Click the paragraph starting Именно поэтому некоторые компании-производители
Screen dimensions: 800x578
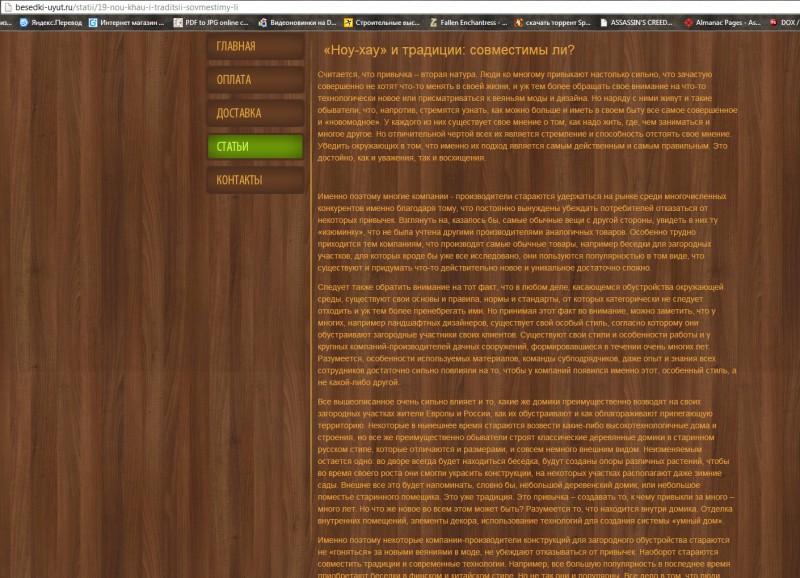(523, 558)
